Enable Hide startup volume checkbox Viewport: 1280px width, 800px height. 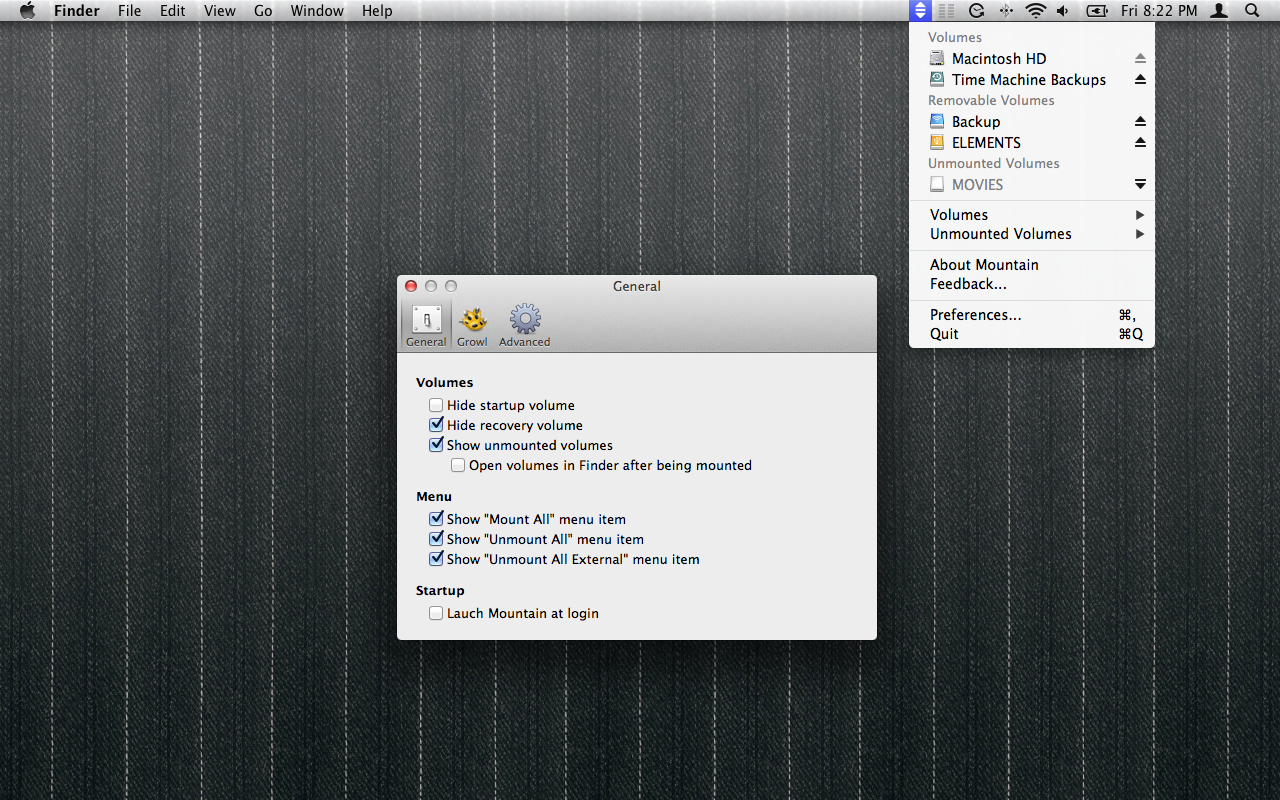(436, 406)
